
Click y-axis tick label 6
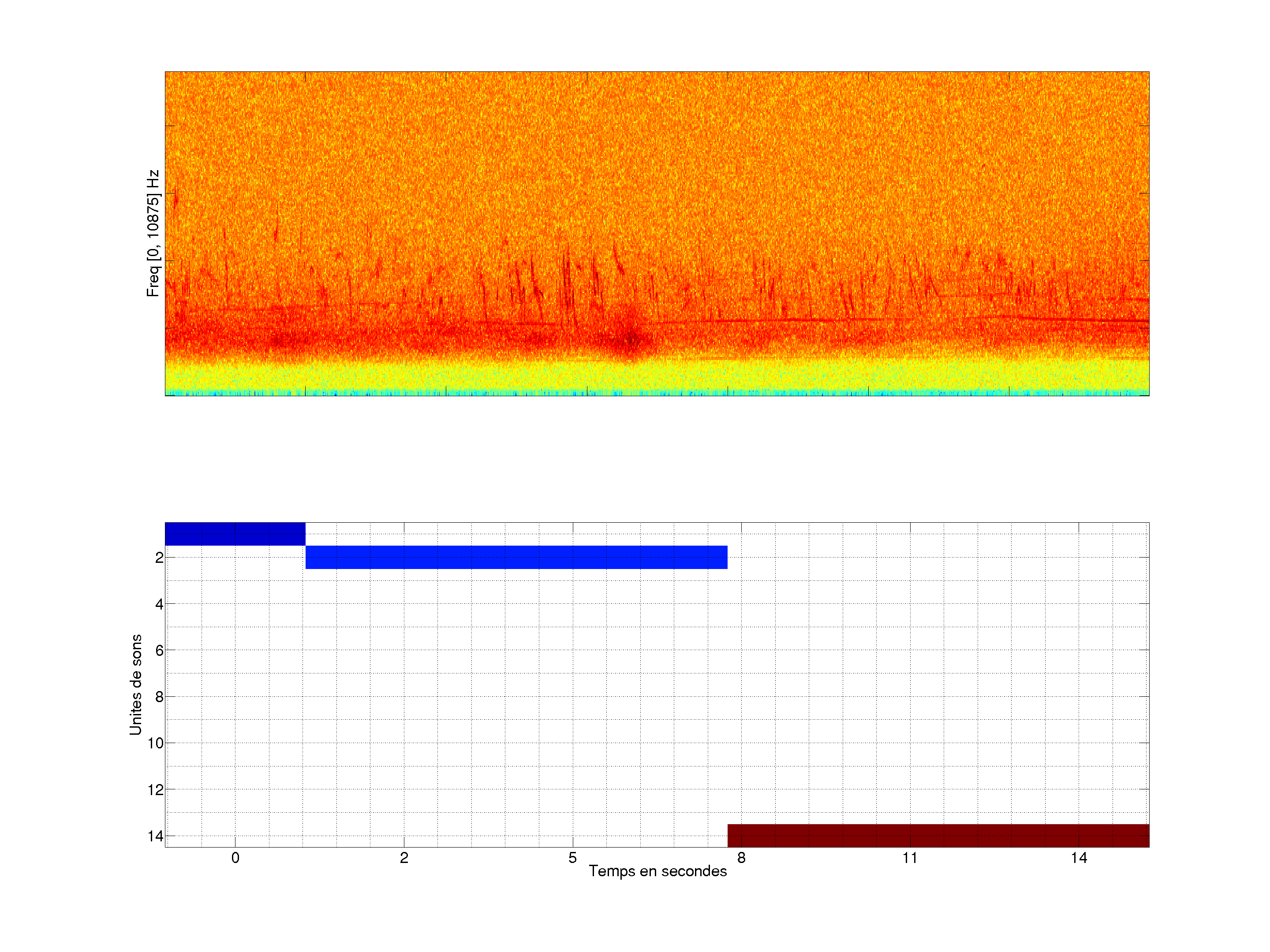pyautogui.click(x=159, y=651)
